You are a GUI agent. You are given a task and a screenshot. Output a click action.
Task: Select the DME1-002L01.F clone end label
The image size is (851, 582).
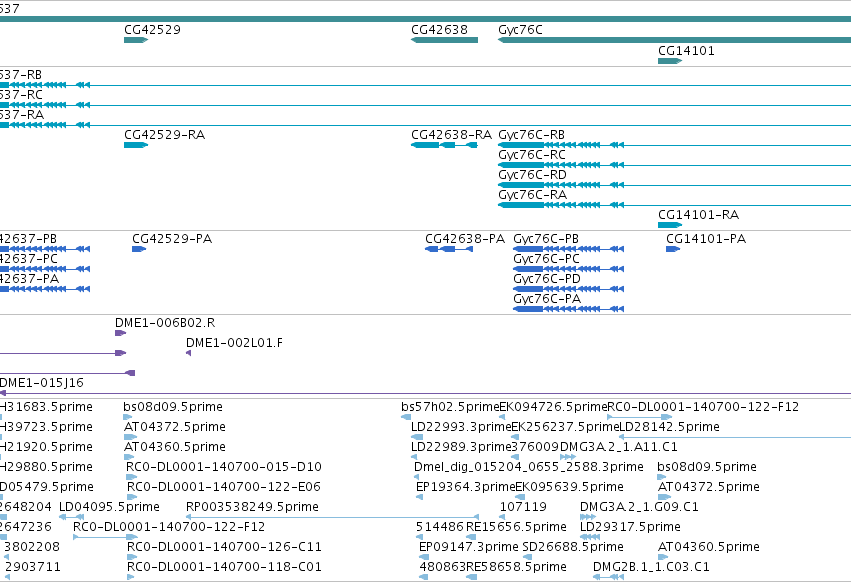click(234, 343)
